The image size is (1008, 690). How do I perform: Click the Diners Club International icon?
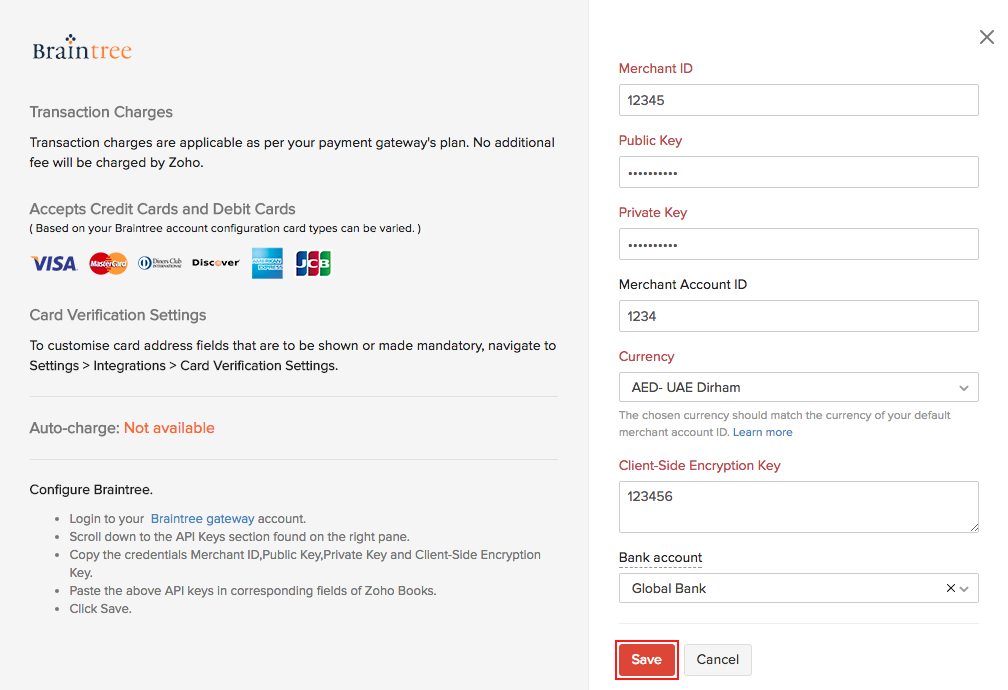tap(160, 263)
